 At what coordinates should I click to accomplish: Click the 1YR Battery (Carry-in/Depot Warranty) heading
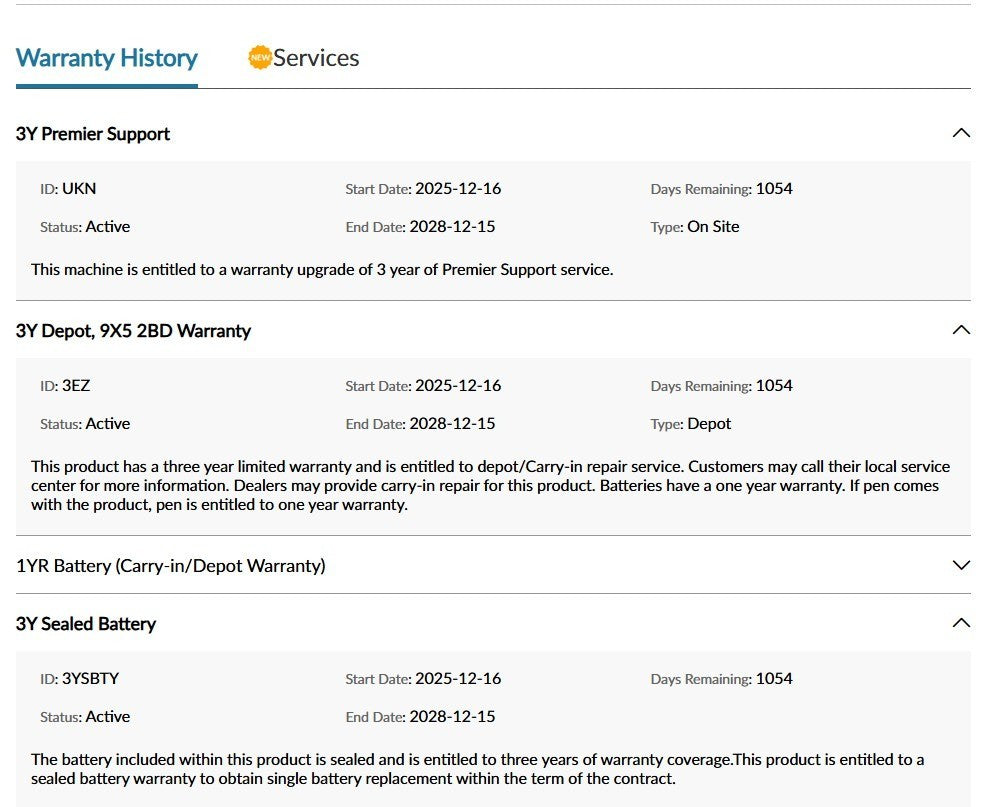(170, 566)
